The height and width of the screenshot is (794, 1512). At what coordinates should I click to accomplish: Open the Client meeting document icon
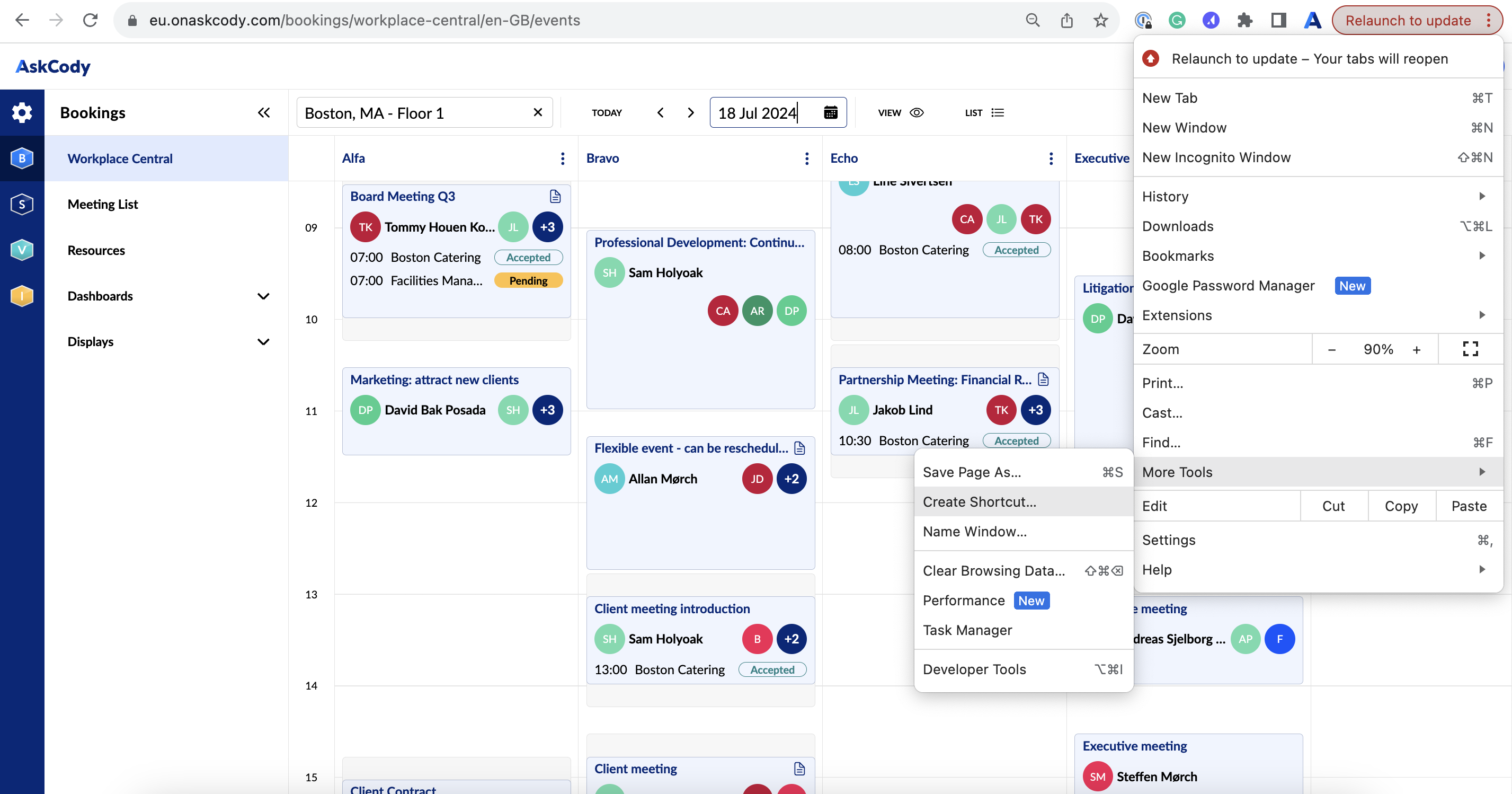[x=799, y=769]
